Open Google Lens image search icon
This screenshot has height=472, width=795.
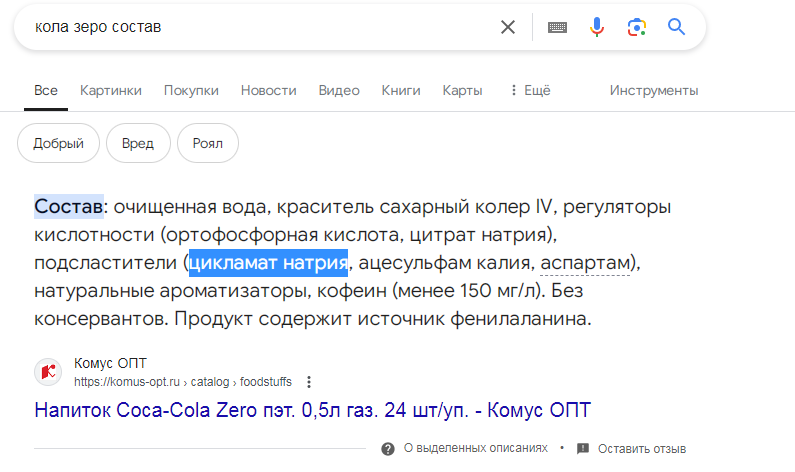tap(637, 27)
